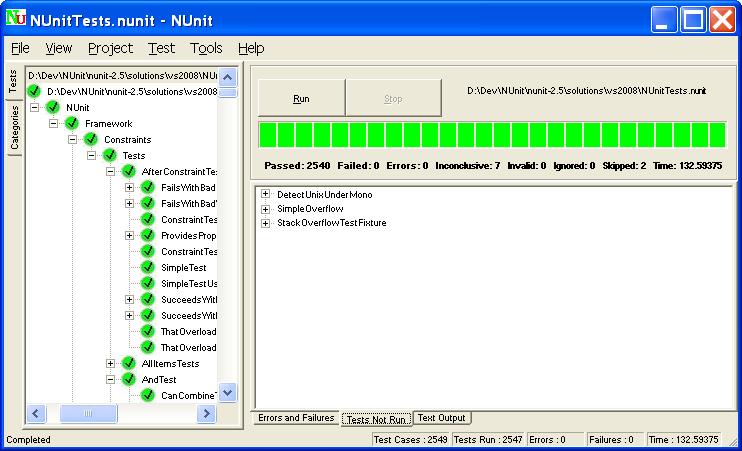Open the Help menu

(x=251, y=48)
